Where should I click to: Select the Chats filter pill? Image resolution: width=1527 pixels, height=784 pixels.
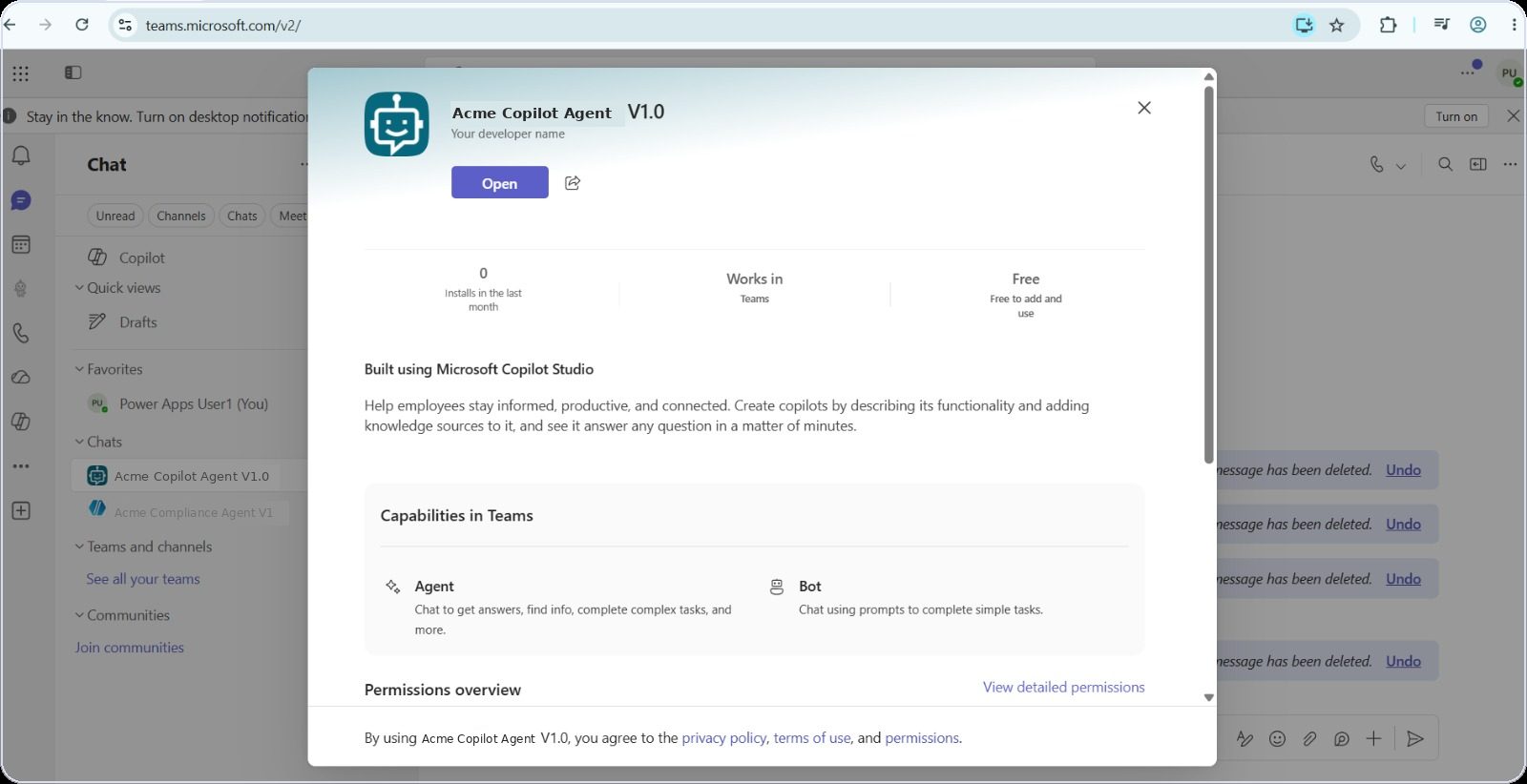tap(242, 216)
